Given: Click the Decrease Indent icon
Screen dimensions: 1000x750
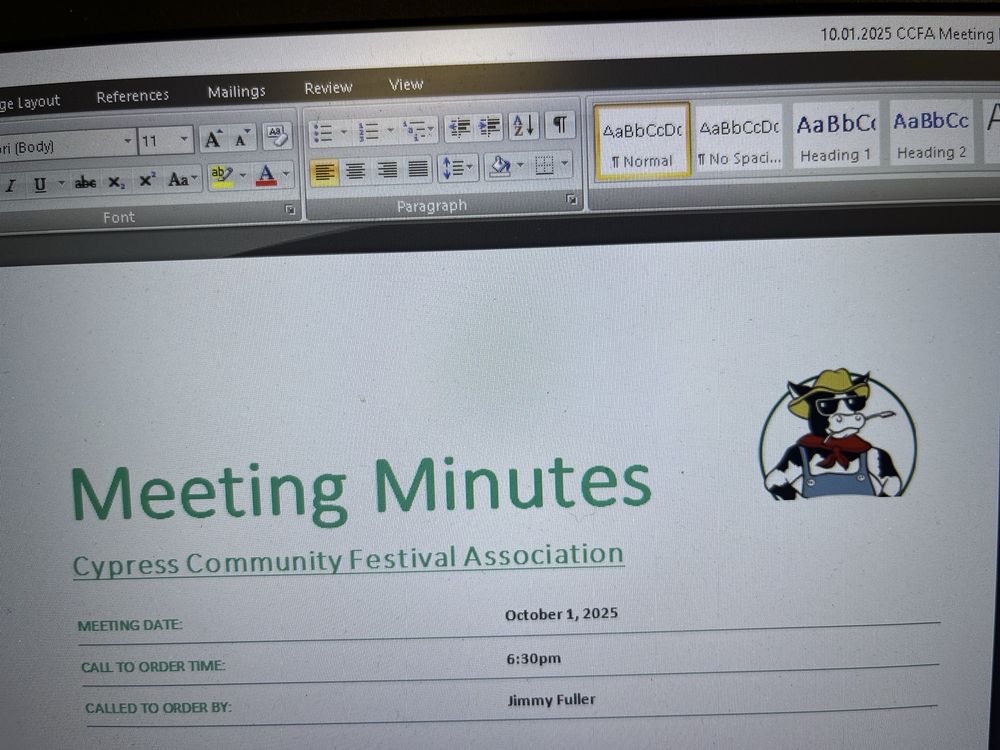Looking at the screenshot, I should 461,127.
